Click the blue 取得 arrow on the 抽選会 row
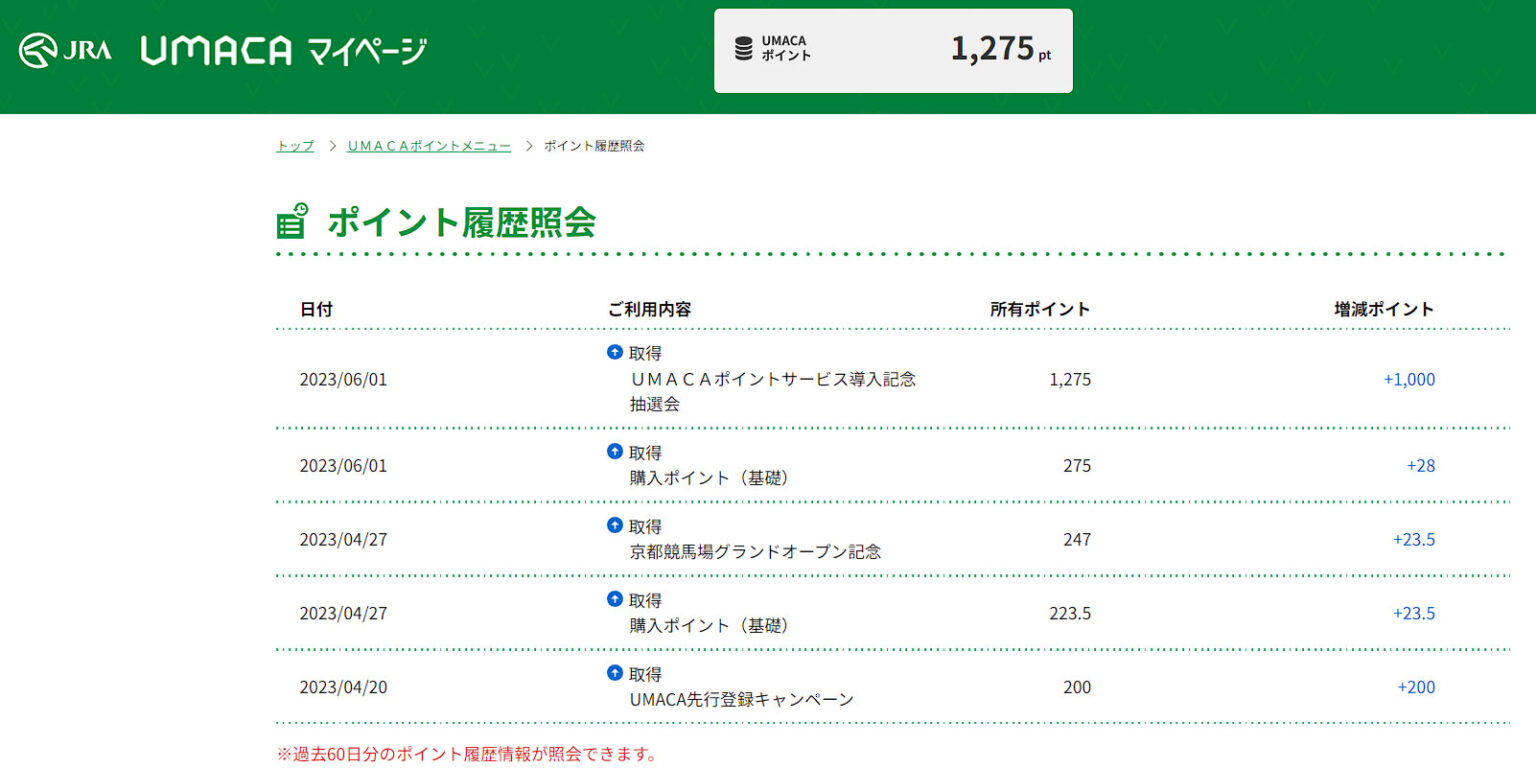The width and height of the screenshot is (1536, 768). pos(614,352)
